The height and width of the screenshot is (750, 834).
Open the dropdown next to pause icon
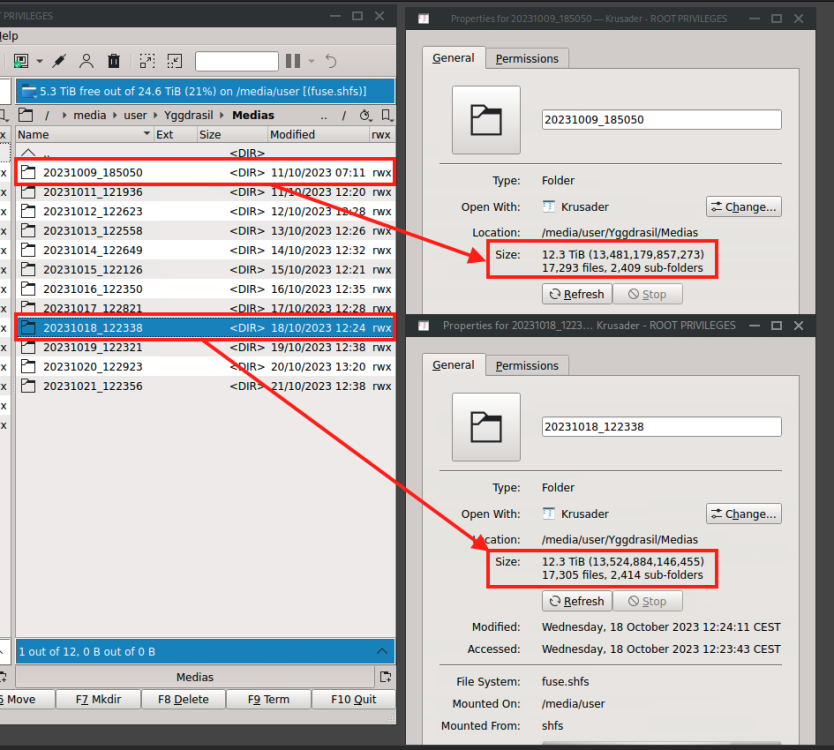[312, 61]
